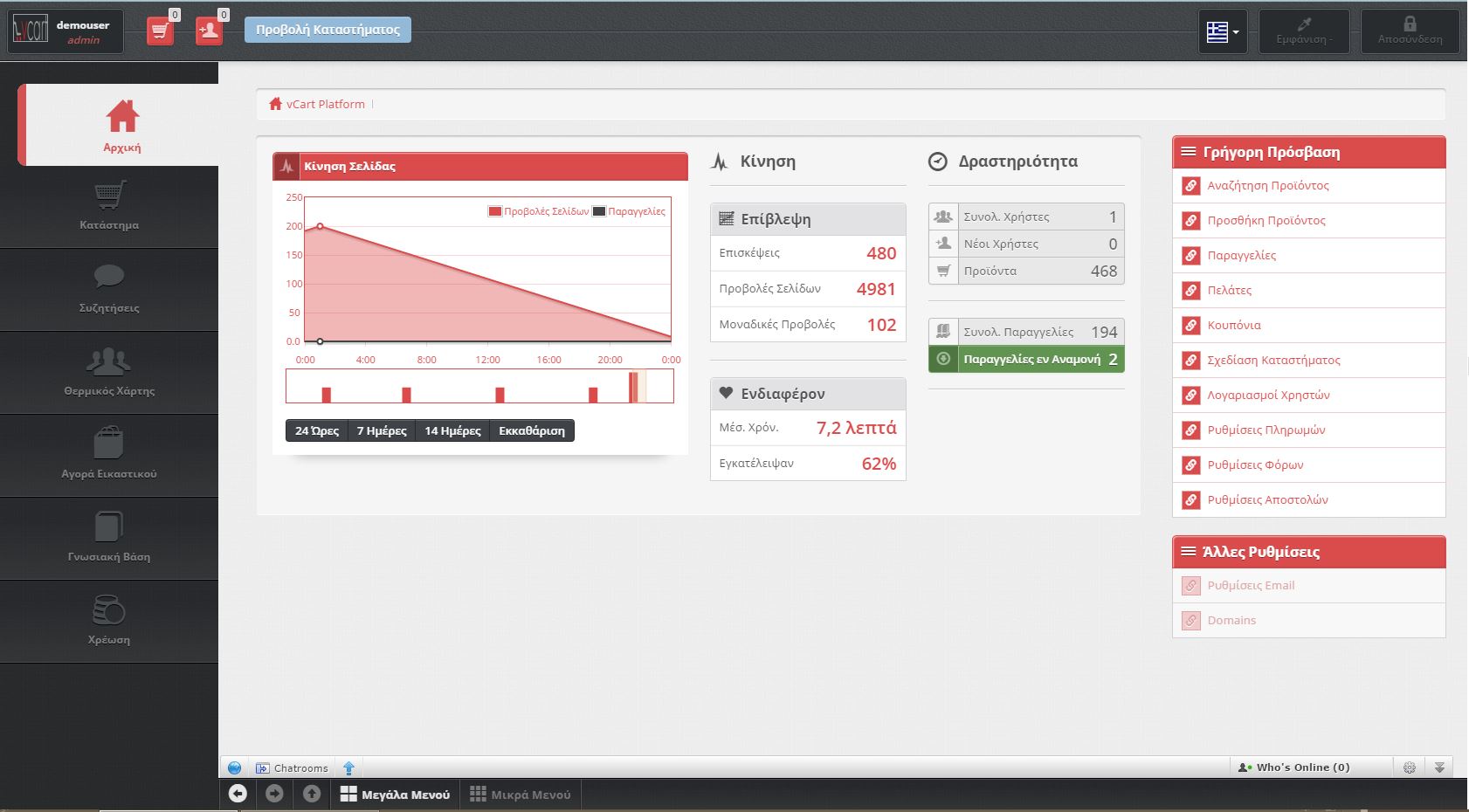Click Προβολή Καταστήματος button
The width and height of the screenshot is (1469, 812).
tap(328, 30)
